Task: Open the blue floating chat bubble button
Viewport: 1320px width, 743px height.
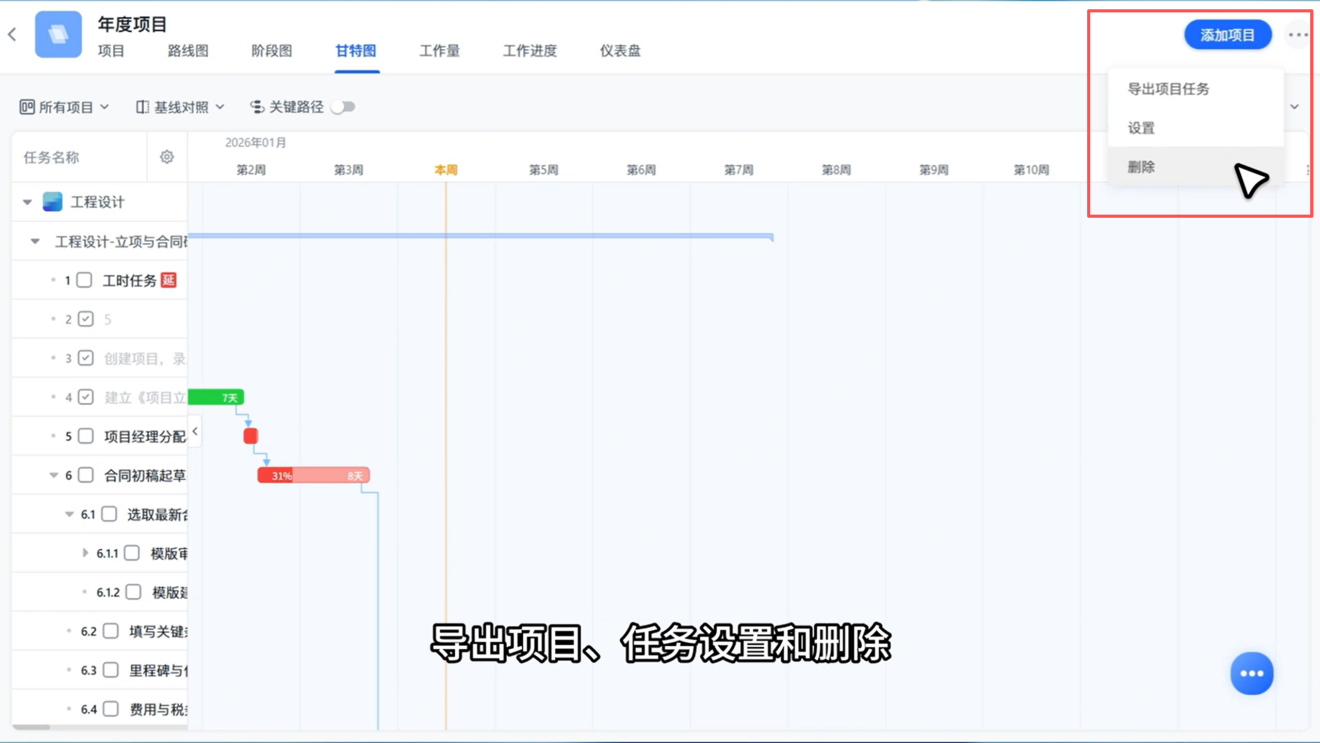Action: (x=1251, y=673)
